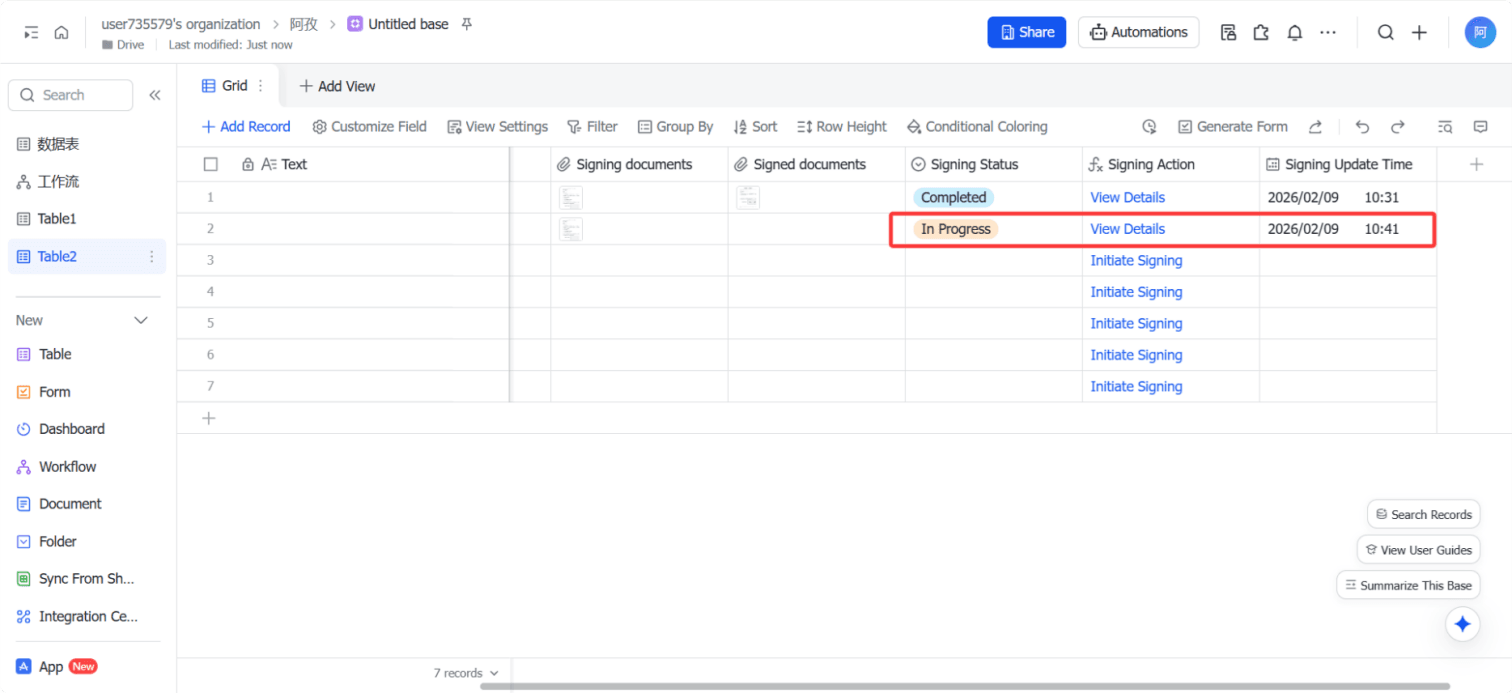Toggle the select-all checkbox in header
This screenshot has height=693, width=1512.
pos(210,164)
